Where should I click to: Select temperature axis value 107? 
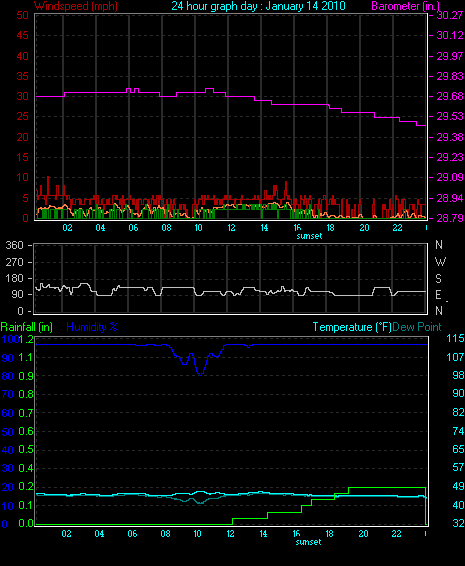455,357
